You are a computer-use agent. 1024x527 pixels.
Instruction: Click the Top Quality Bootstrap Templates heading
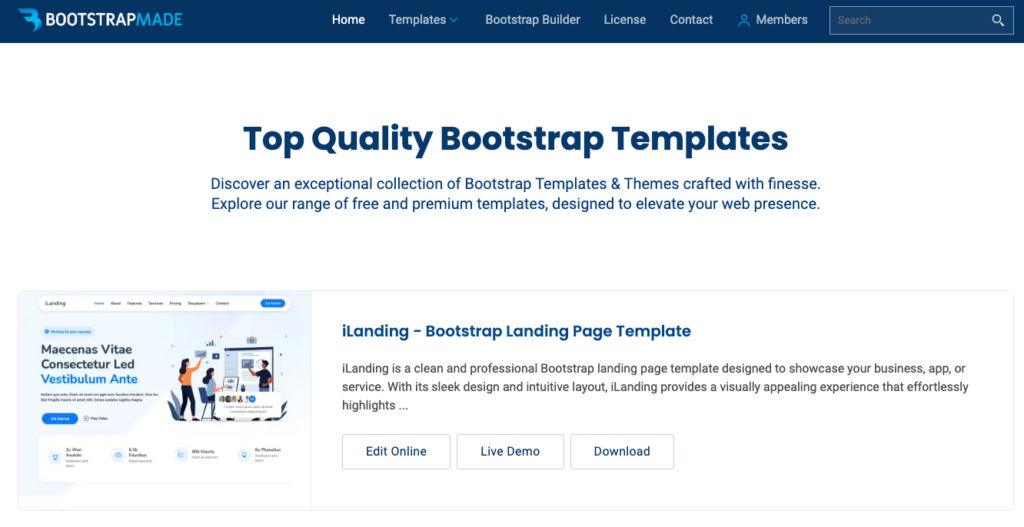tap(515, 138)
